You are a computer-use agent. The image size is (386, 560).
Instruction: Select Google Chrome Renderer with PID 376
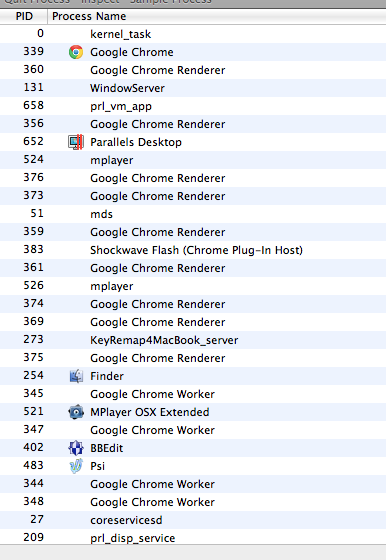[x=193, y=178]
